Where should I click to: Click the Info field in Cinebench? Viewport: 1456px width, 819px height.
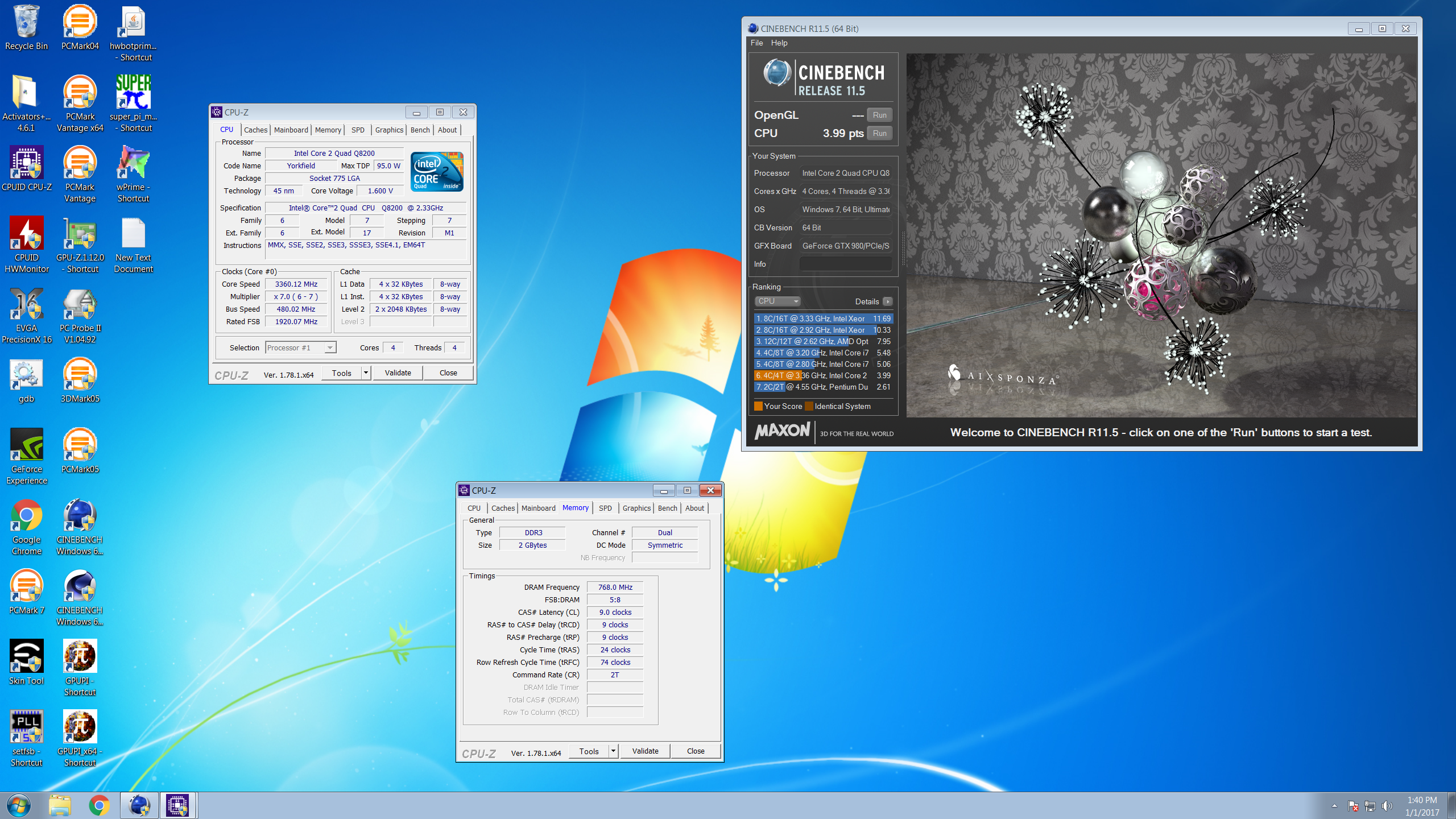845,264
